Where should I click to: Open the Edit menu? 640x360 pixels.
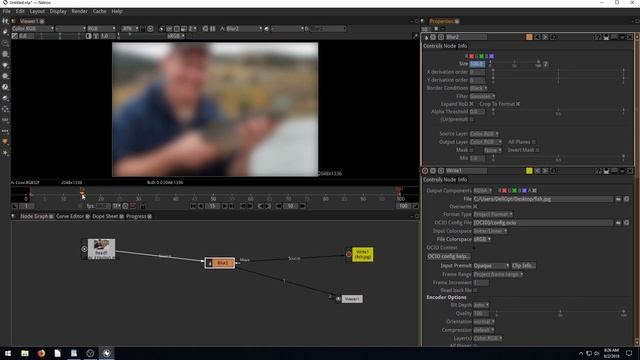[x=20, y=11]
